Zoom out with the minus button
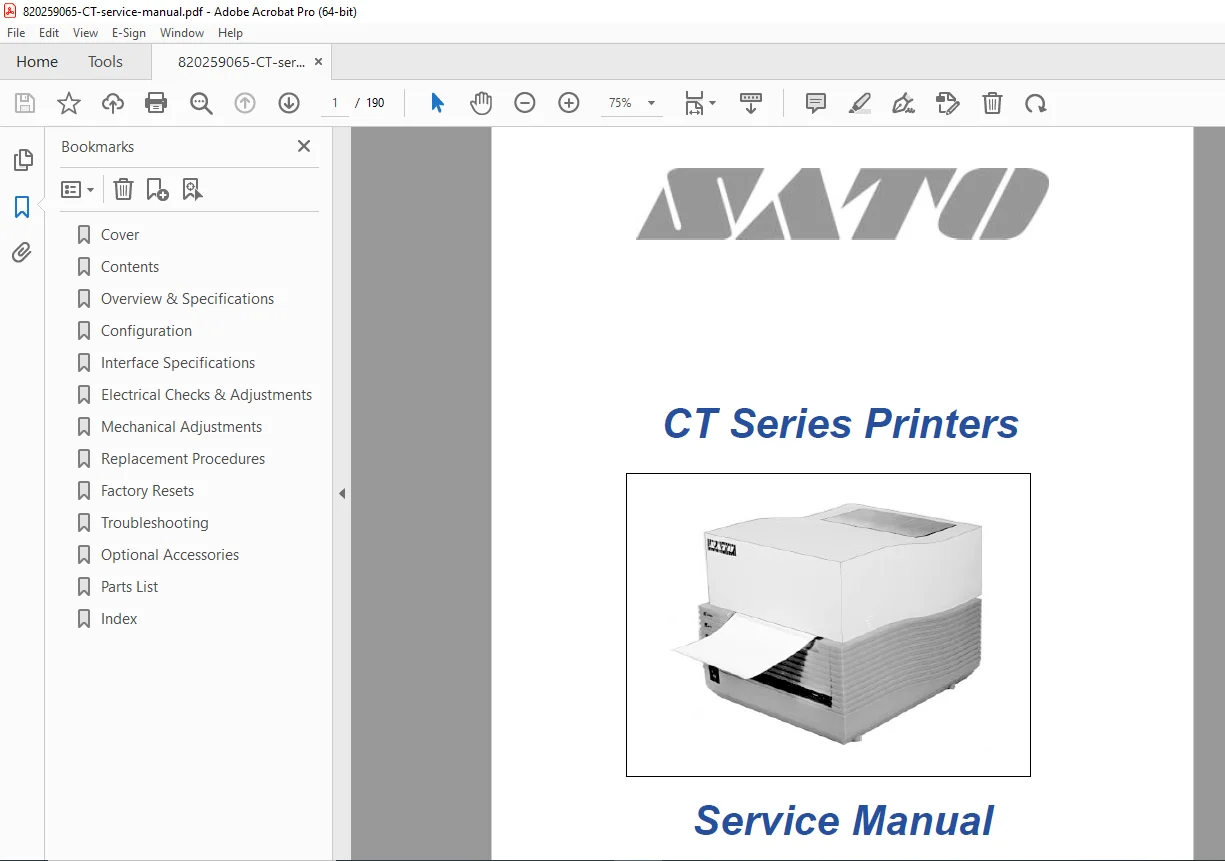The height and width of the screenshot is (861, 1225). click(525, 103)
